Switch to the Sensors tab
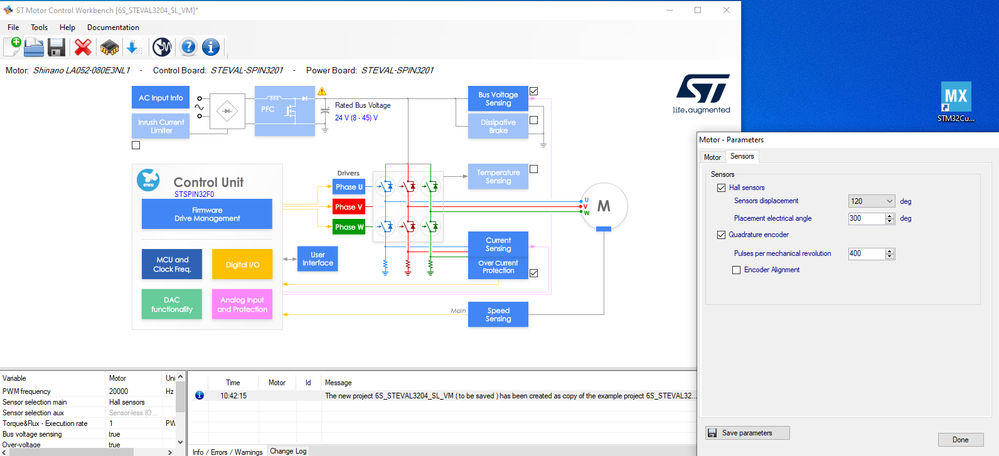The image size is (999, 456). coord(742,156)
